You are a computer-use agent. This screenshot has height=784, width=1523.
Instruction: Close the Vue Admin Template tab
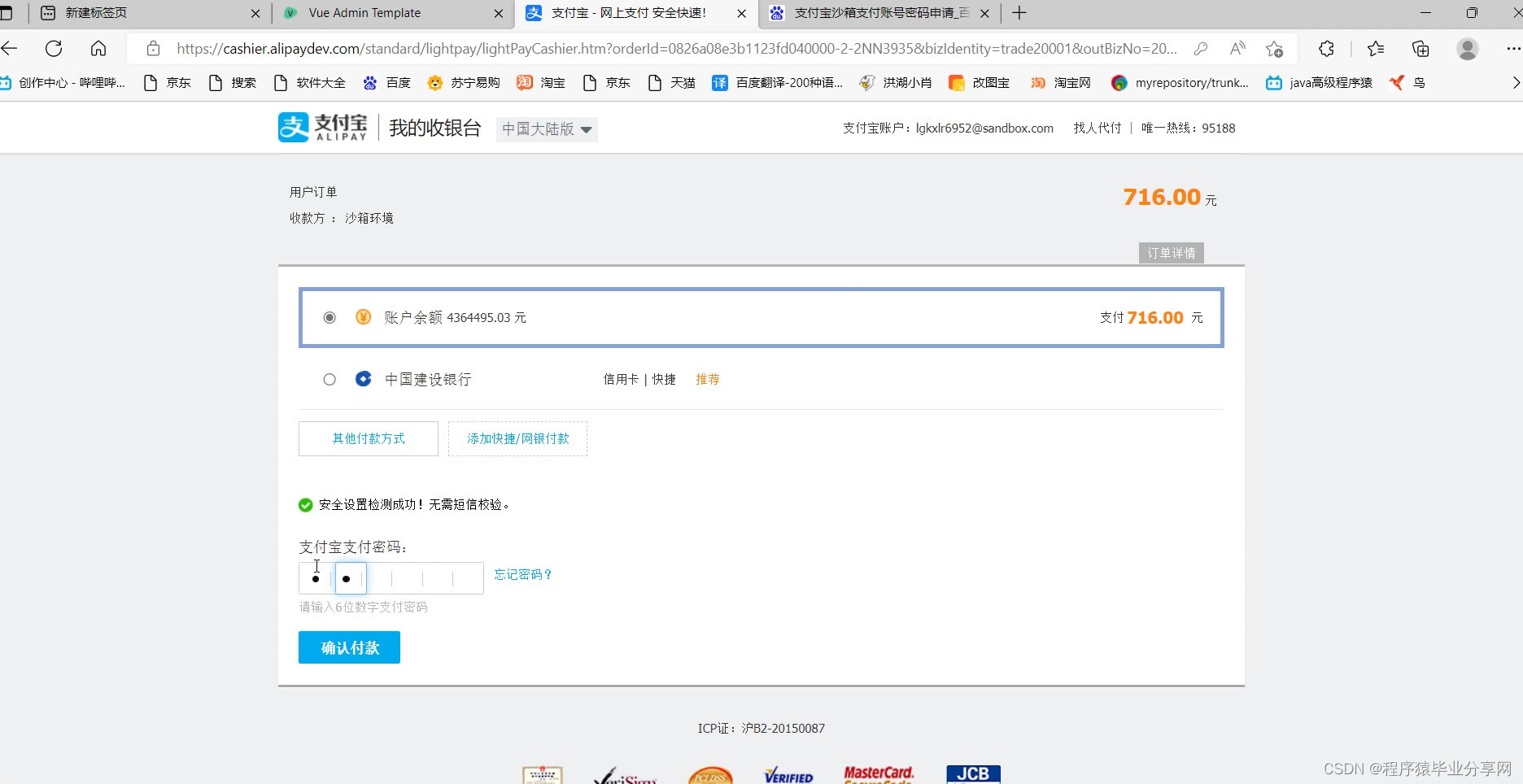coord(499,13)
